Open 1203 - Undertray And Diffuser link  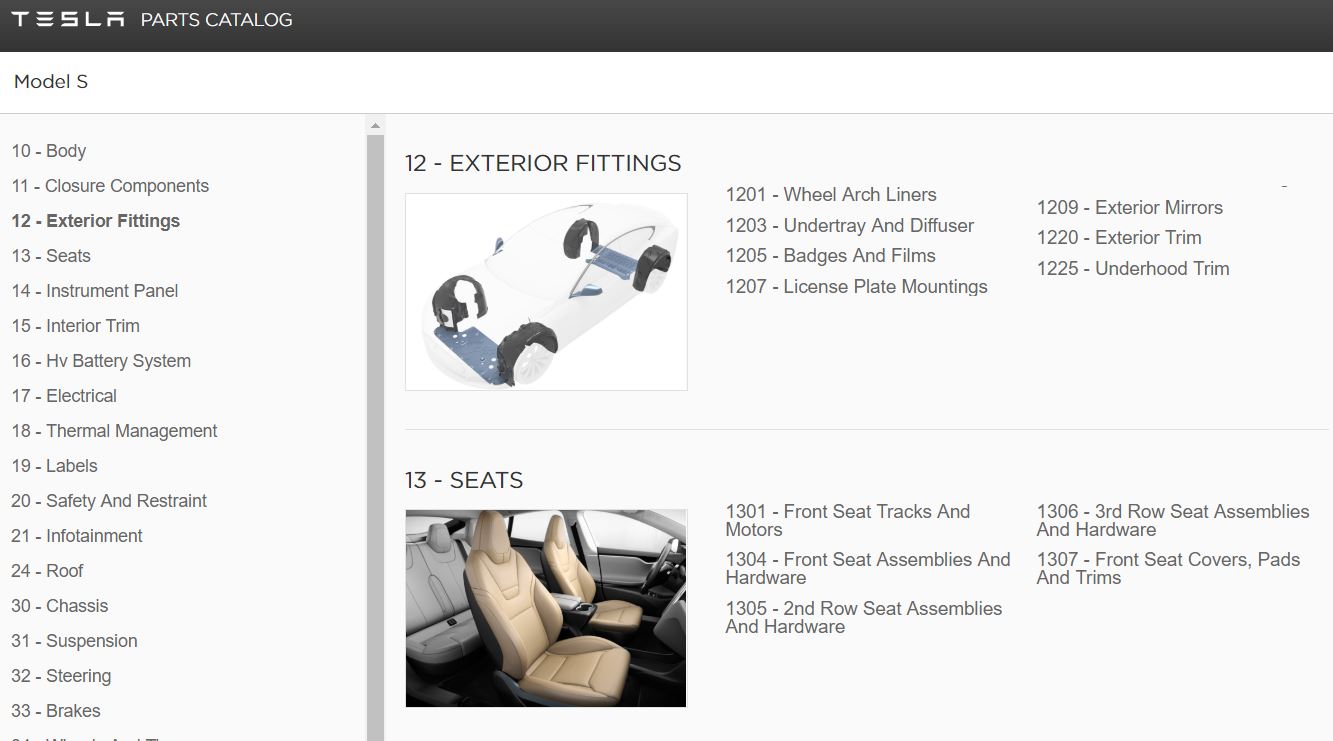pos(850,226)
